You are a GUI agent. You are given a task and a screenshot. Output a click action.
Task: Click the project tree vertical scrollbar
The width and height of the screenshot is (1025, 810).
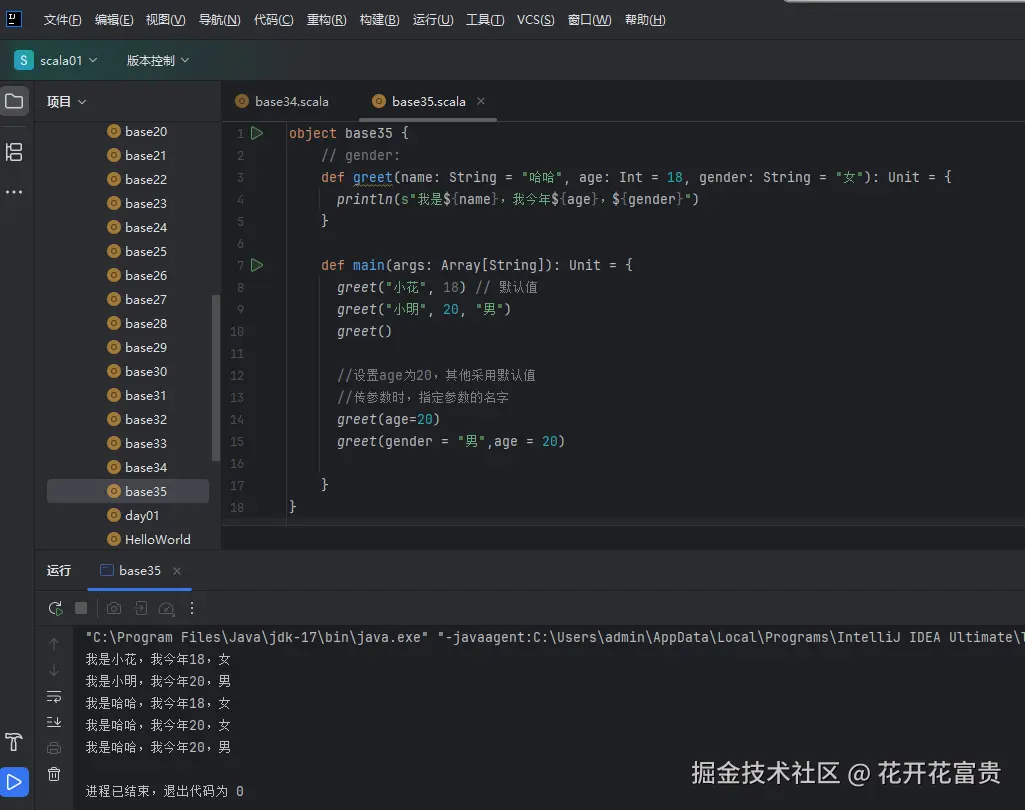click(216, 378)
